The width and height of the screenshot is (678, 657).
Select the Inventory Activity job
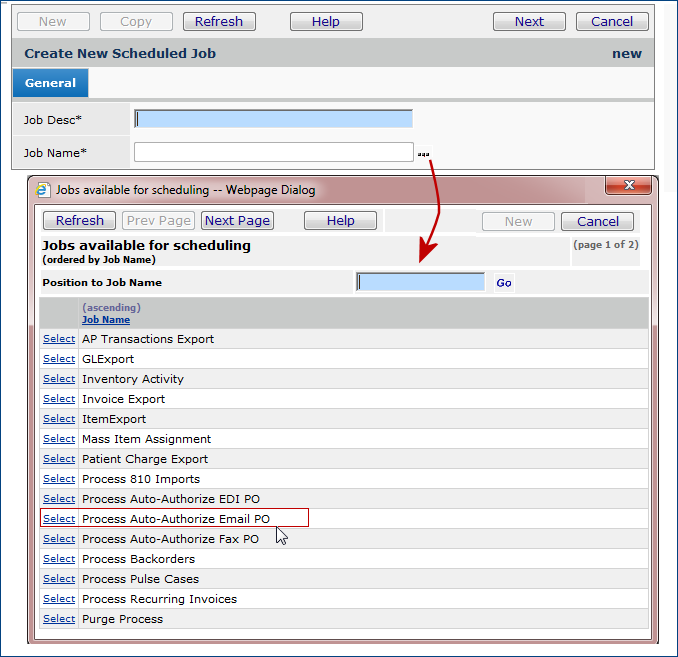(x=59, y=379)
